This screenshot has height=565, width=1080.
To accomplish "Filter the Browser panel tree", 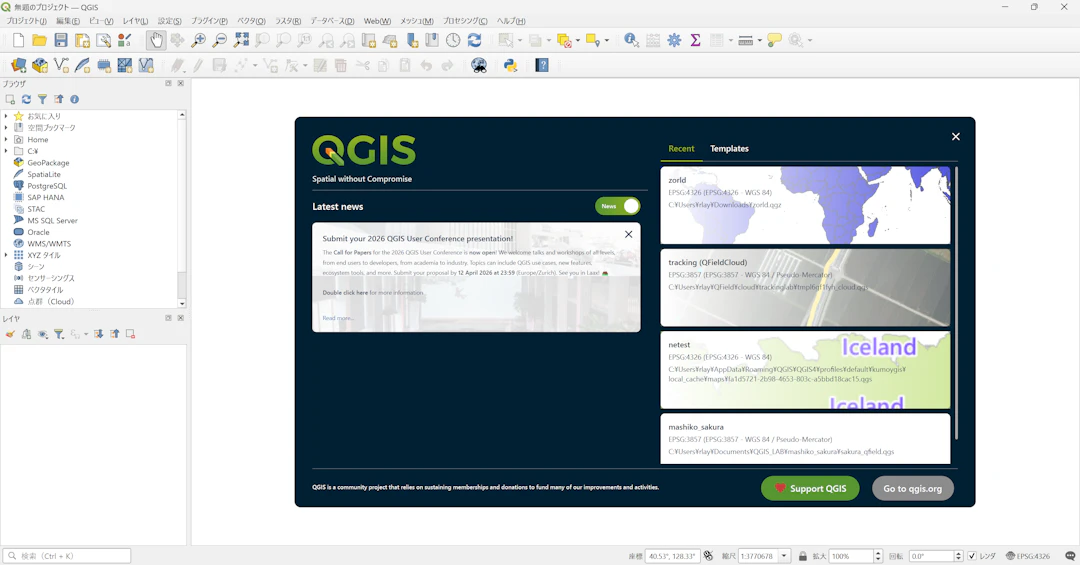I will pos(42,99).
